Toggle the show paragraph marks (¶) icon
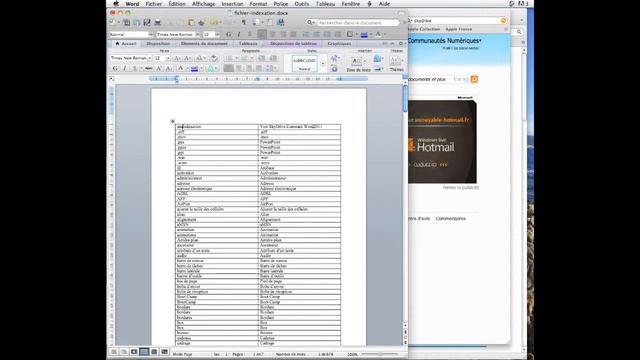This screenshot has height=360, width=640. pyautogui.click(x=244, y=22)
